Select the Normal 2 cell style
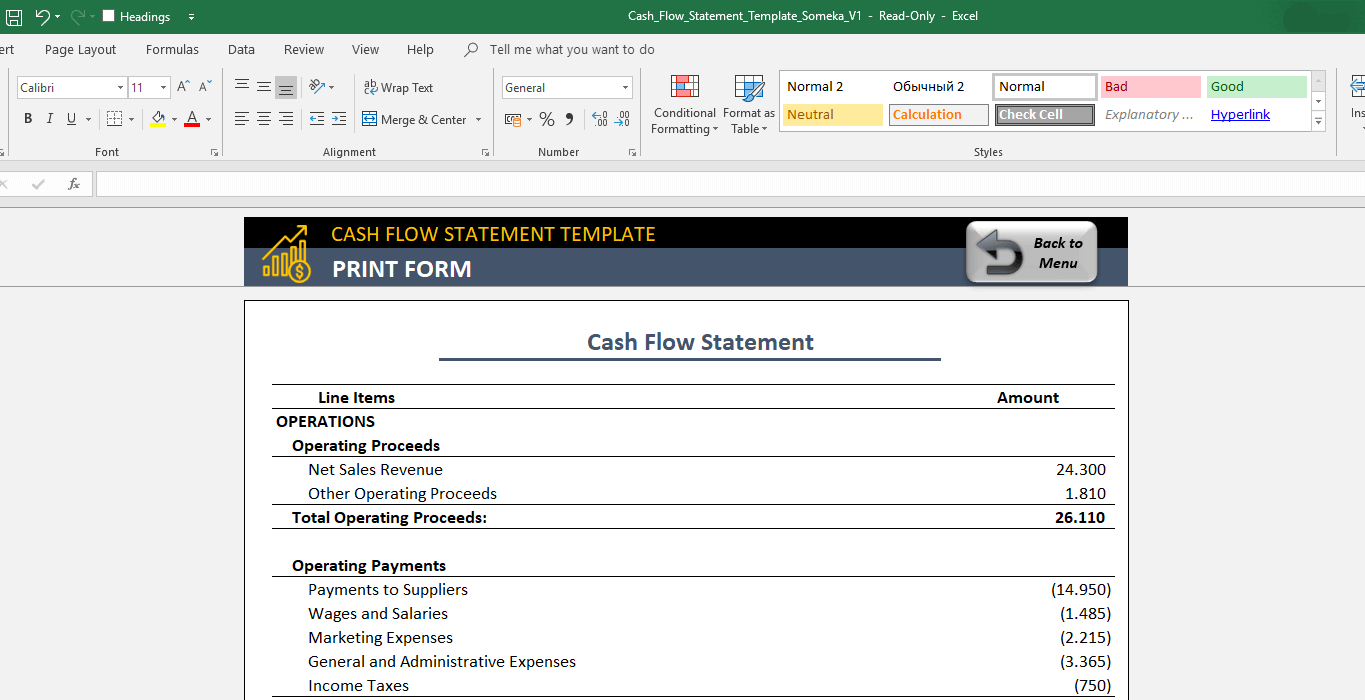The height and width of the screenshot is (700, 1365). point(833,87)
